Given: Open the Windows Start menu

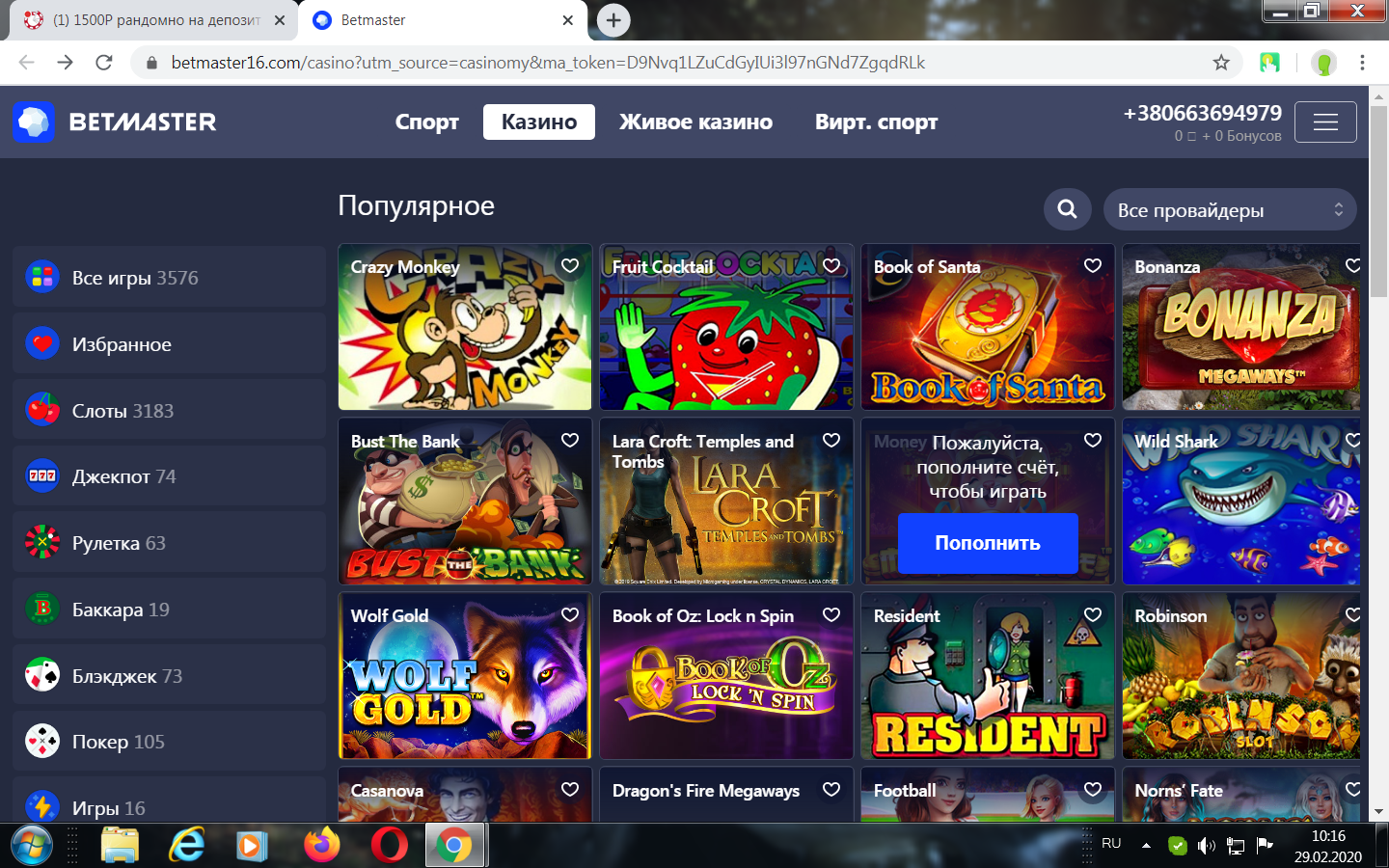Looking at the screenshot, I should pos(32,846).
